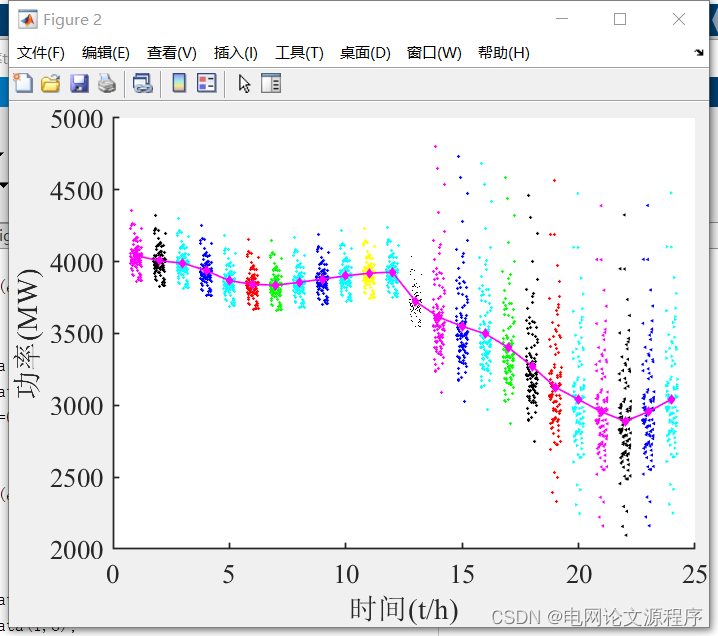
Task: Open a file with the folder icon
Action: (50, 84)
